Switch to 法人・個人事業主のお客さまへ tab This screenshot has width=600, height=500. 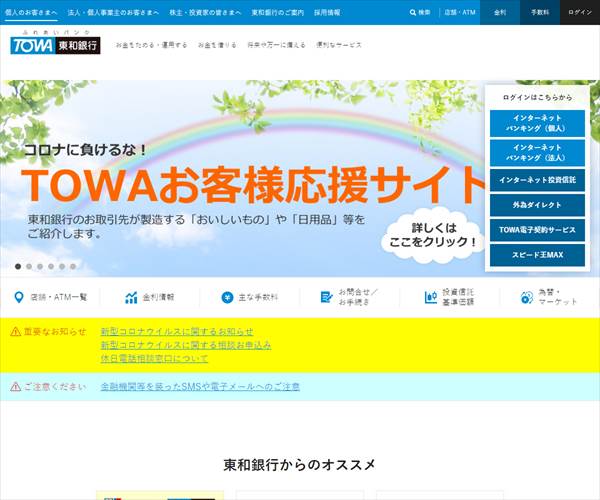click(113, 12)
